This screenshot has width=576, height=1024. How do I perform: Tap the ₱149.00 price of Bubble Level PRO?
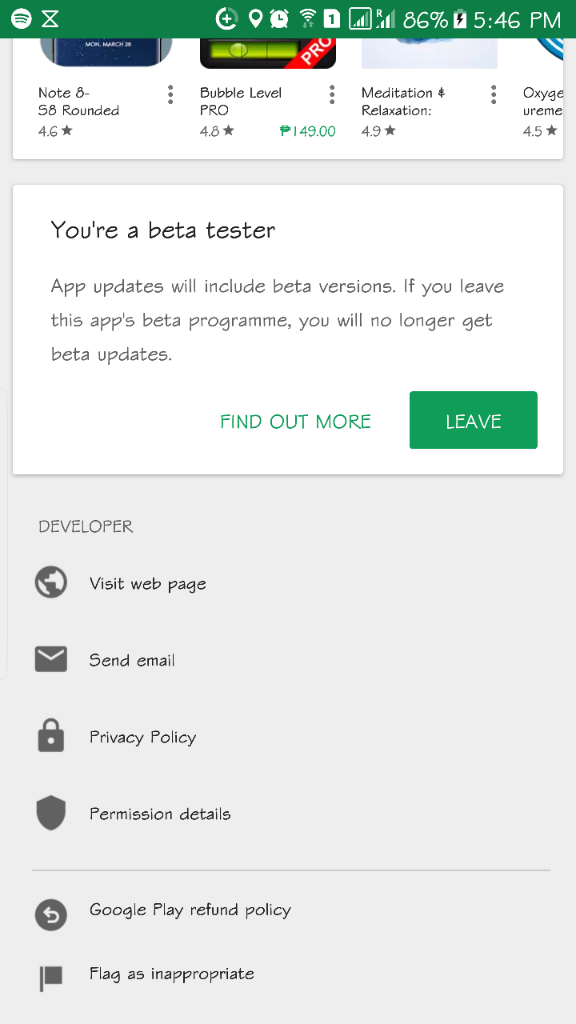pyautogui.click(x=308, y=131)
